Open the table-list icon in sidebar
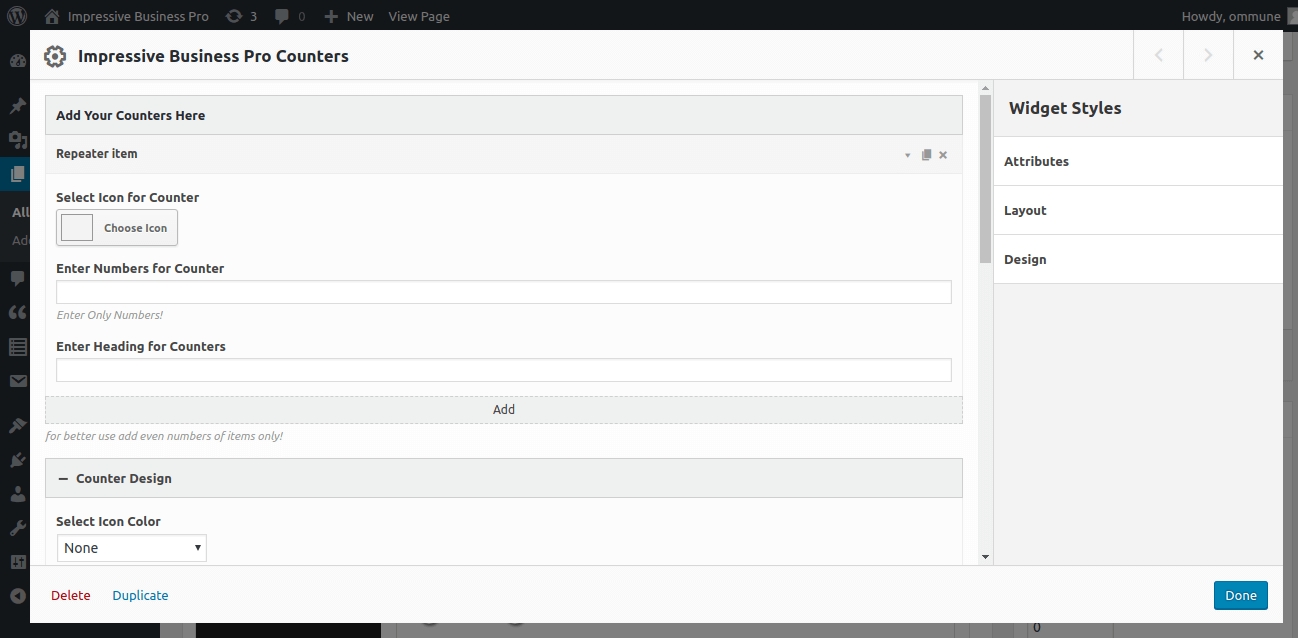The height and width of the screenshot is (638, 1298). tap(17, 347)
